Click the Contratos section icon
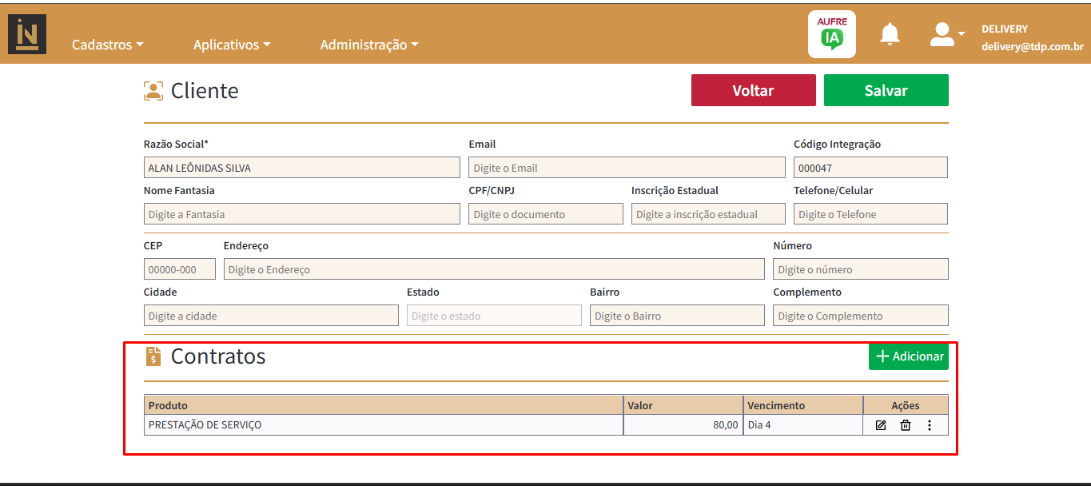Screen dimensions: 1091x487 pos(153,356)
